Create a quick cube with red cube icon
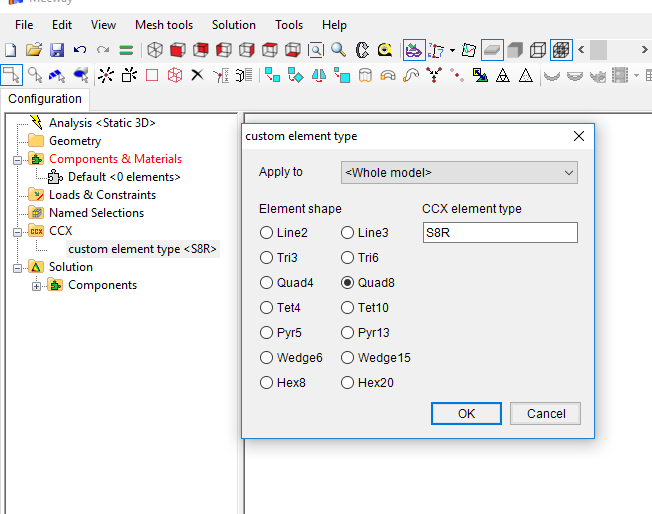The width and height of the screenshot is (652, 514). [175, 76]
